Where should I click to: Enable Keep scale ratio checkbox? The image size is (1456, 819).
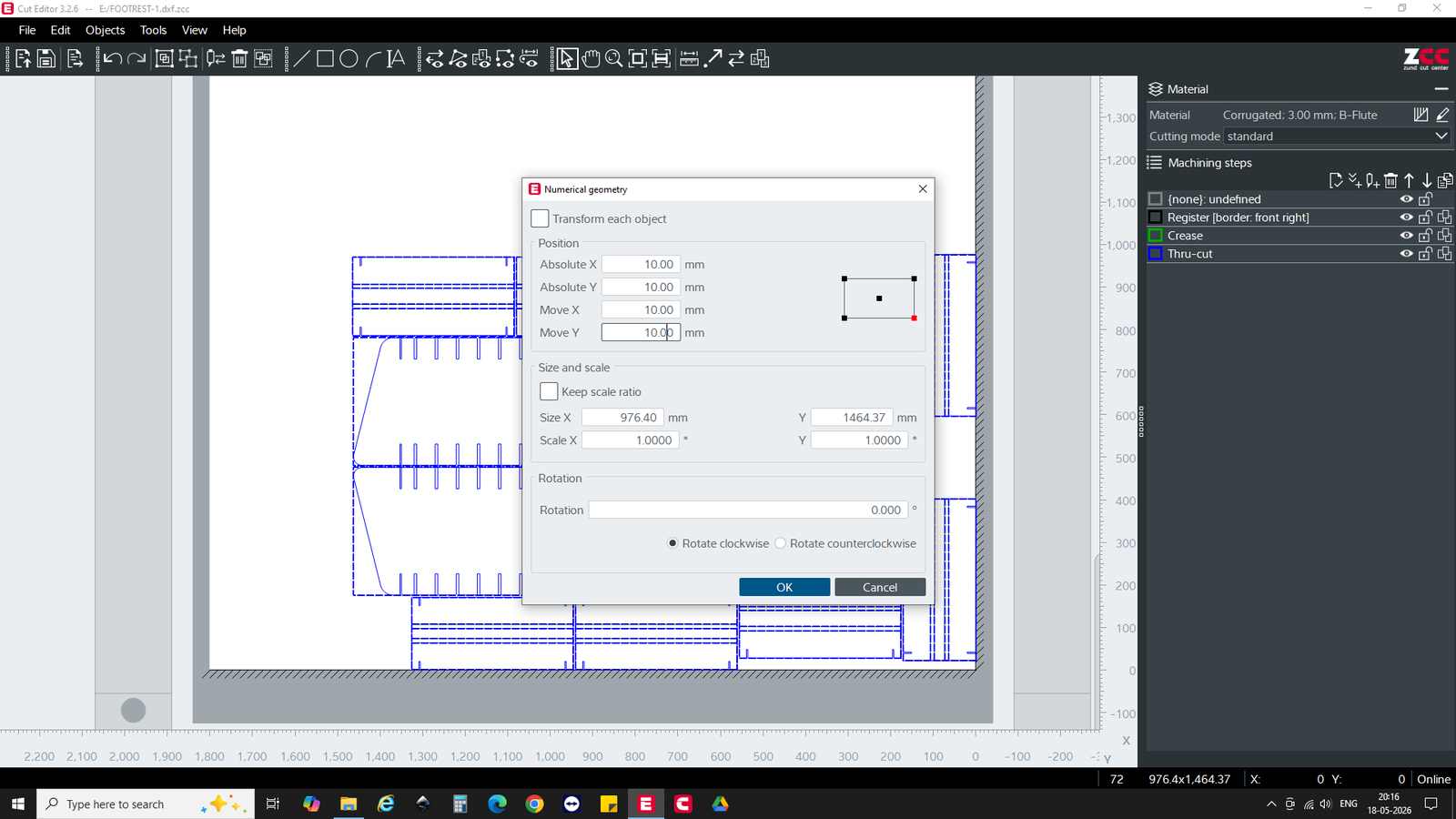pyautogui.click(x=549, y=391)
